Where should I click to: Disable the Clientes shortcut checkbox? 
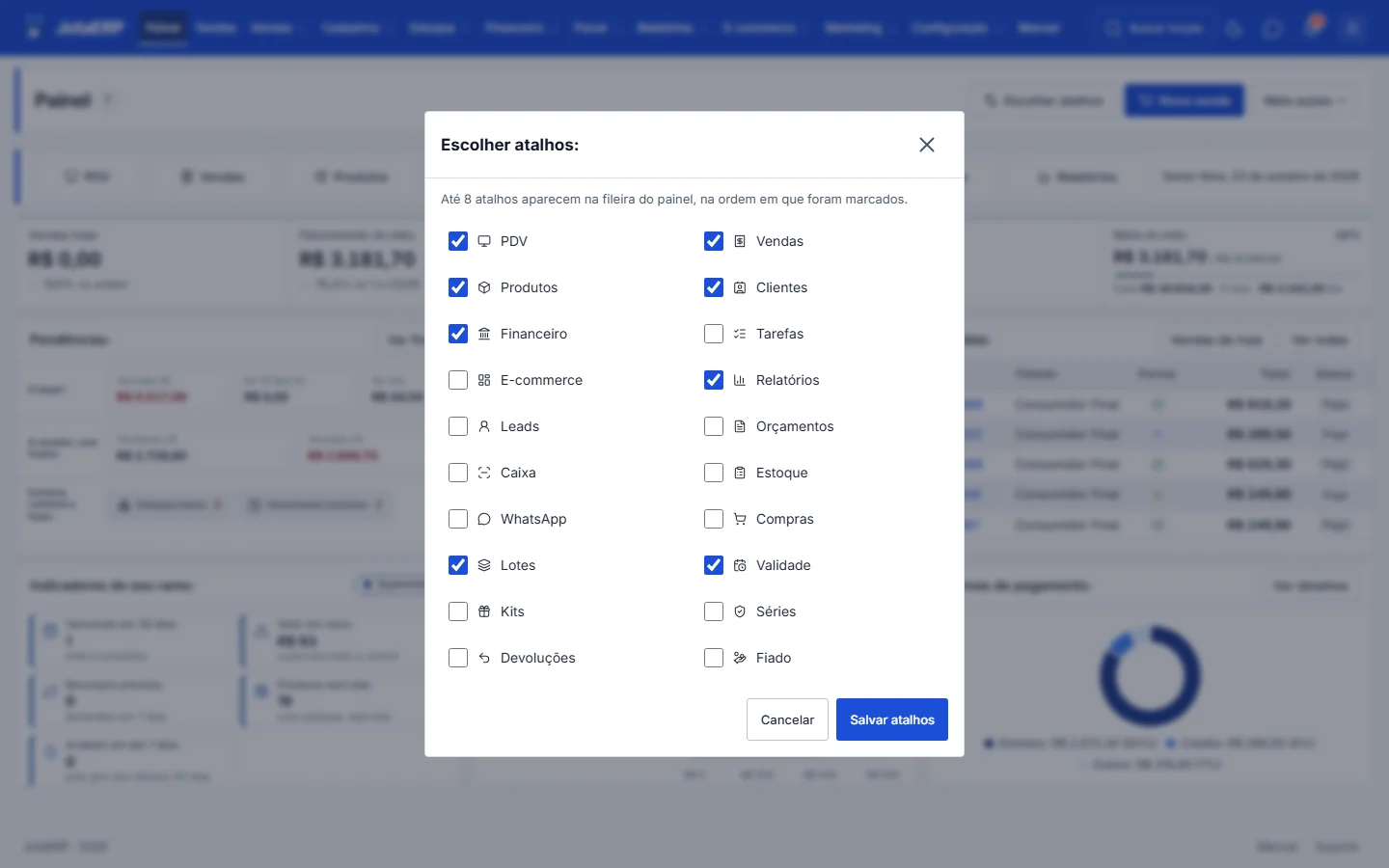click(x=714, y=287)
